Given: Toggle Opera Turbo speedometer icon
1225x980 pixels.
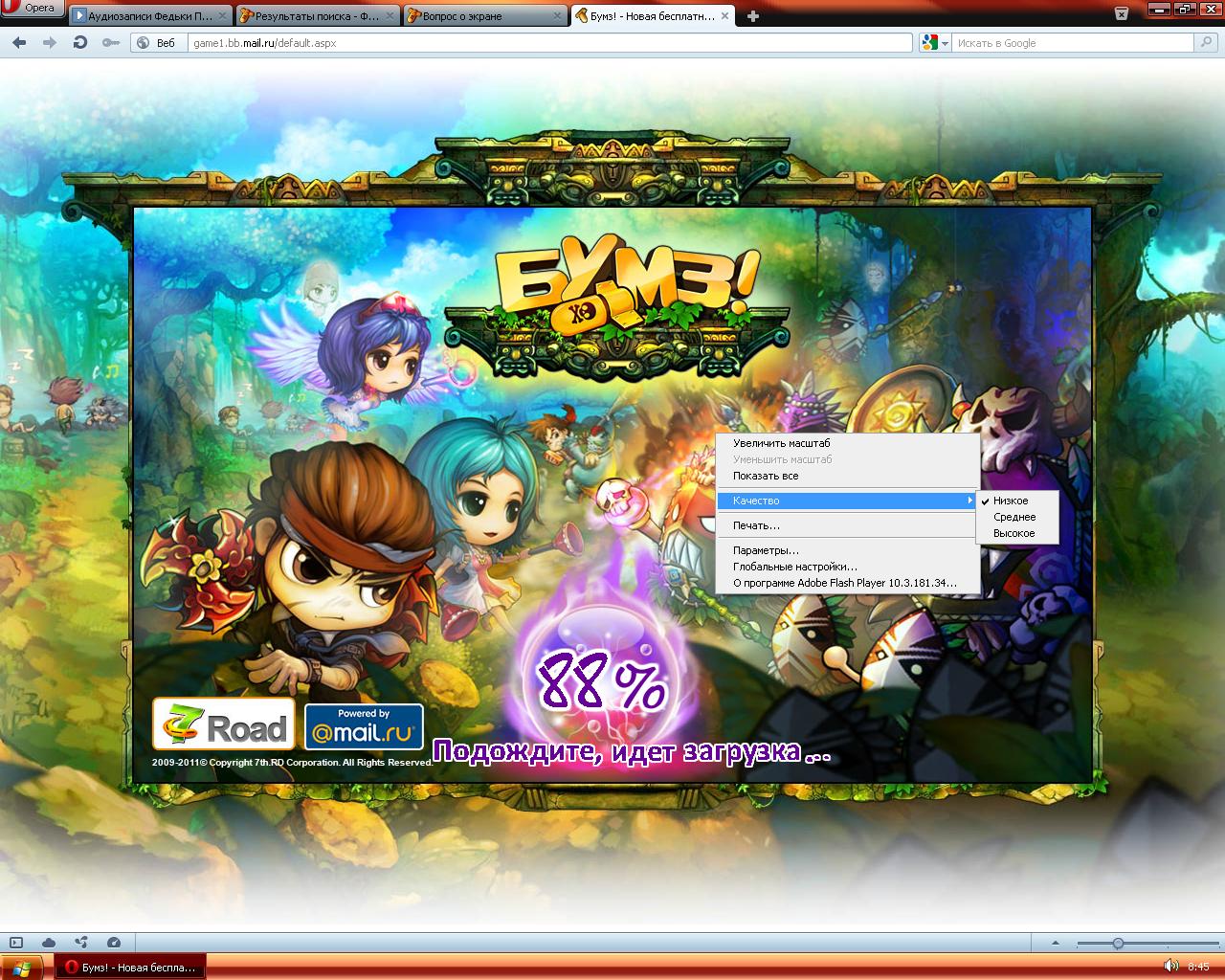Looking at the screenshot, I should click(114, 943).
